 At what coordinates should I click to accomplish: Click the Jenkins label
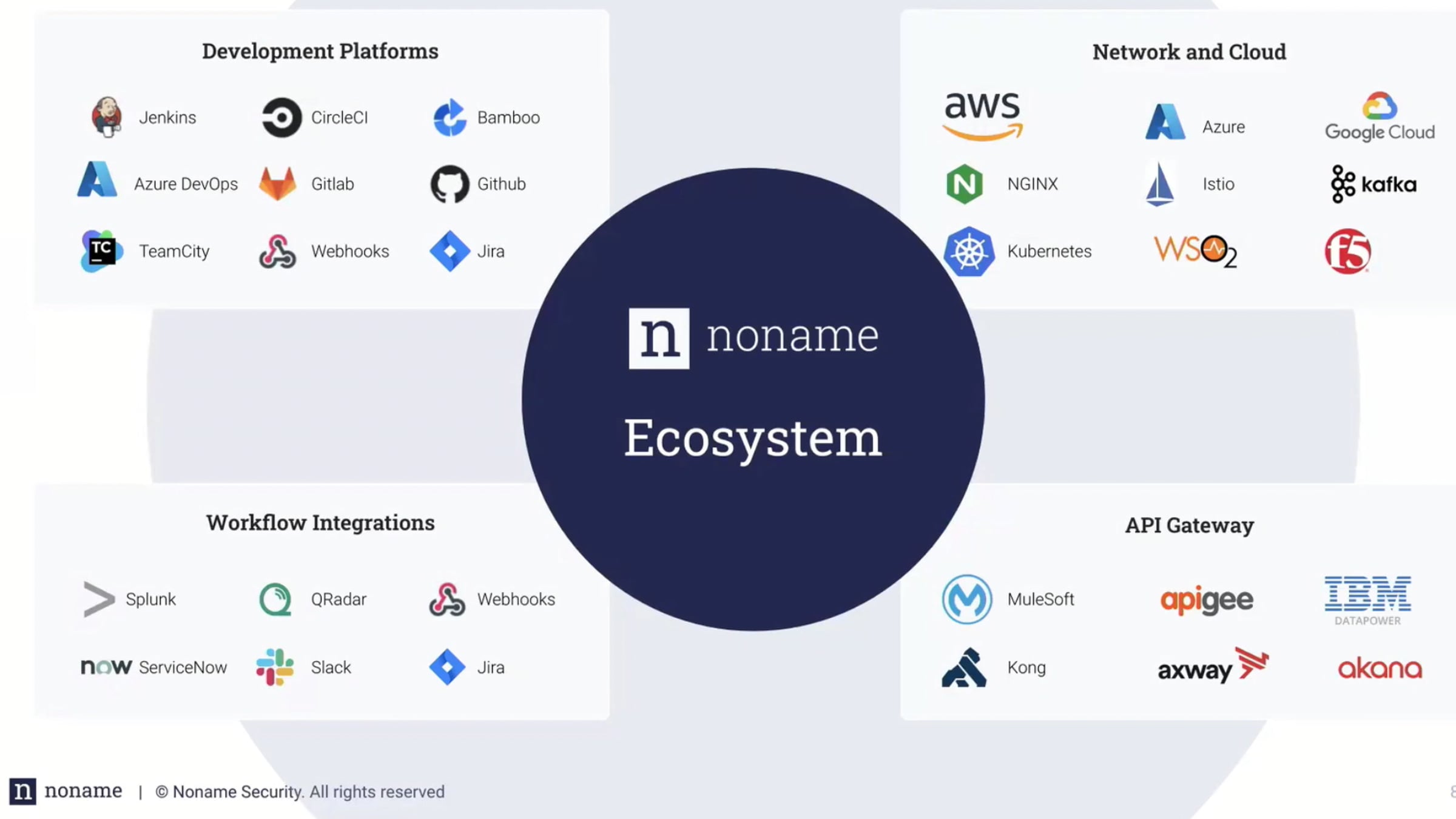pos(167,117)
